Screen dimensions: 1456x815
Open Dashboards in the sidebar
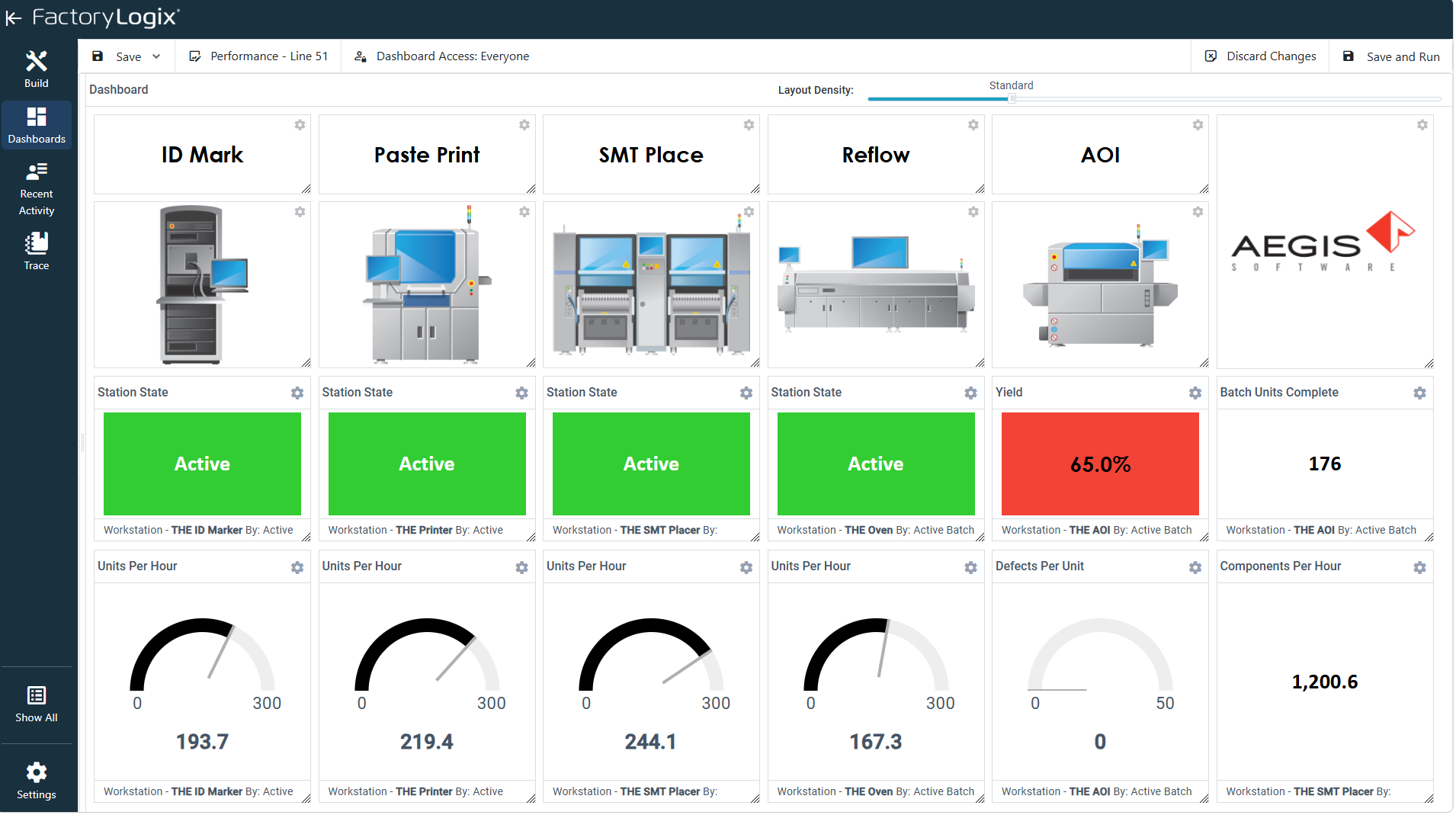pyautogui.click(x=37, y=125)
